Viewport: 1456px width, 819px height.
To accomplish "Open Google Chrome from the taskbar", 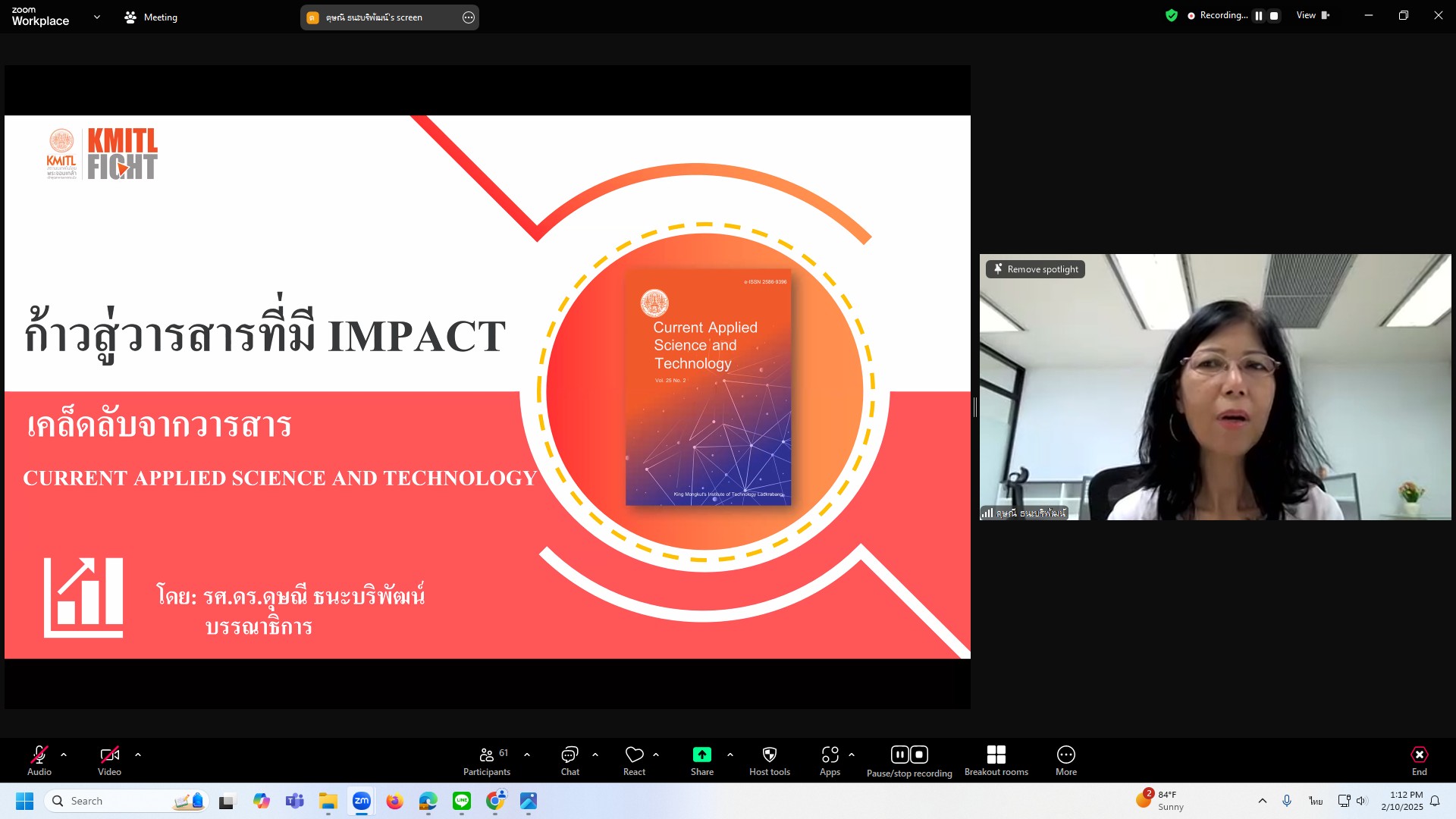I will [495, 801].
